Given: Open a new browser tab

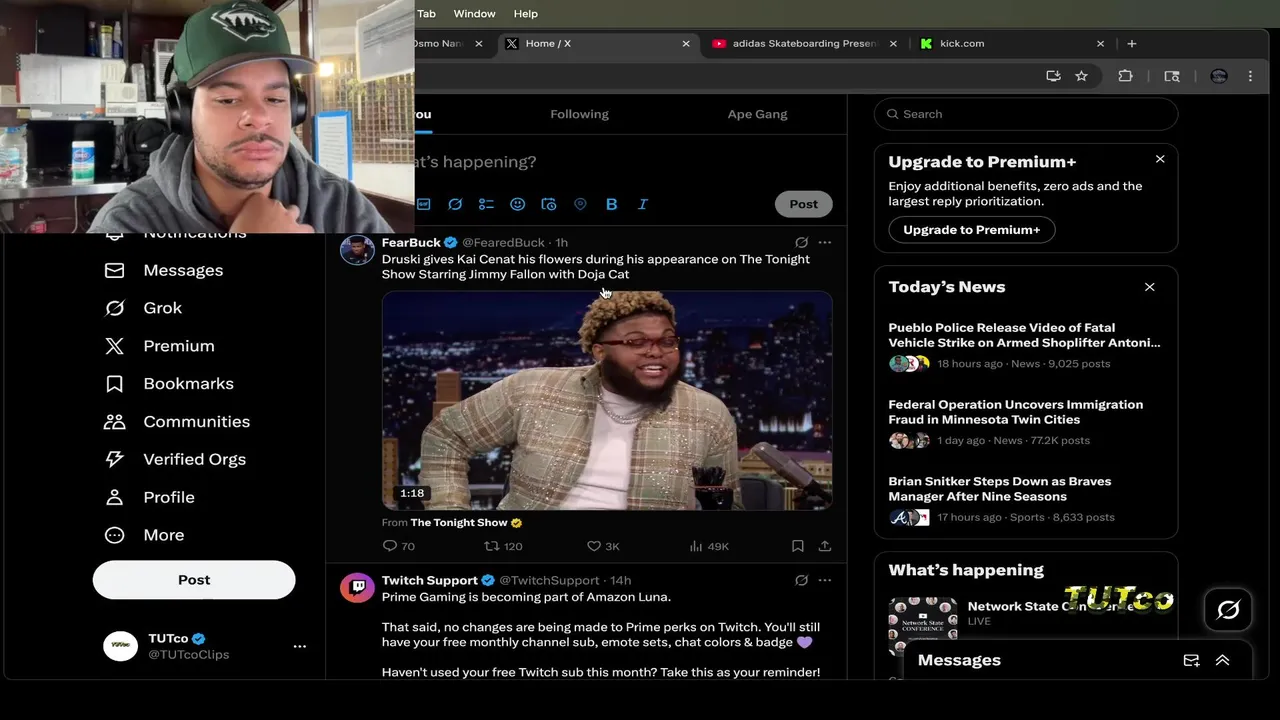Looking at the screenshot, I should 1131,44.
